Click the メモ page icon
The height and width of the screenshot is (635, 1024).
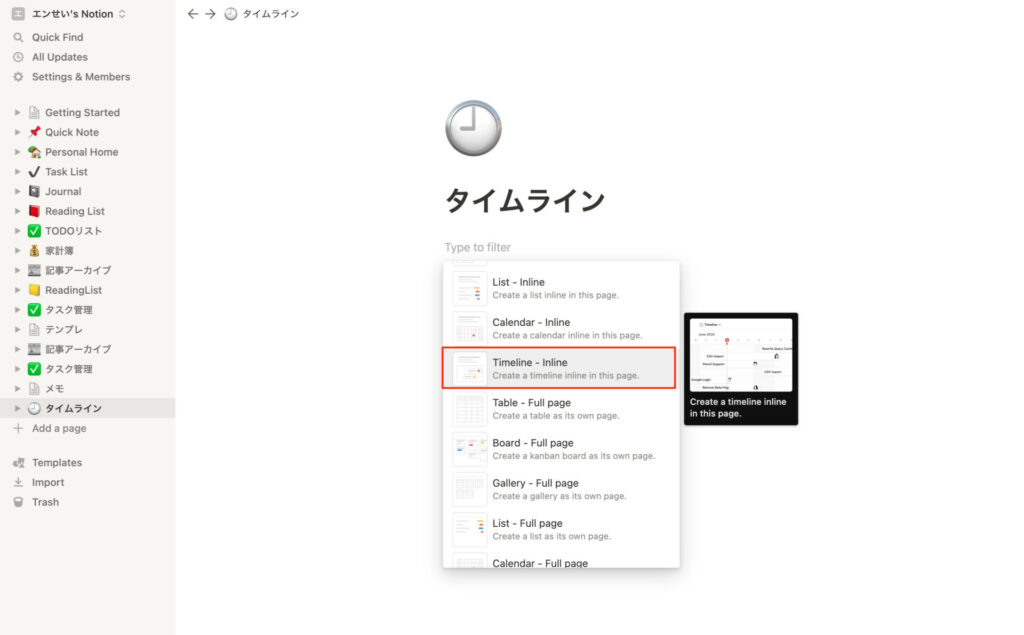[35, 389]
